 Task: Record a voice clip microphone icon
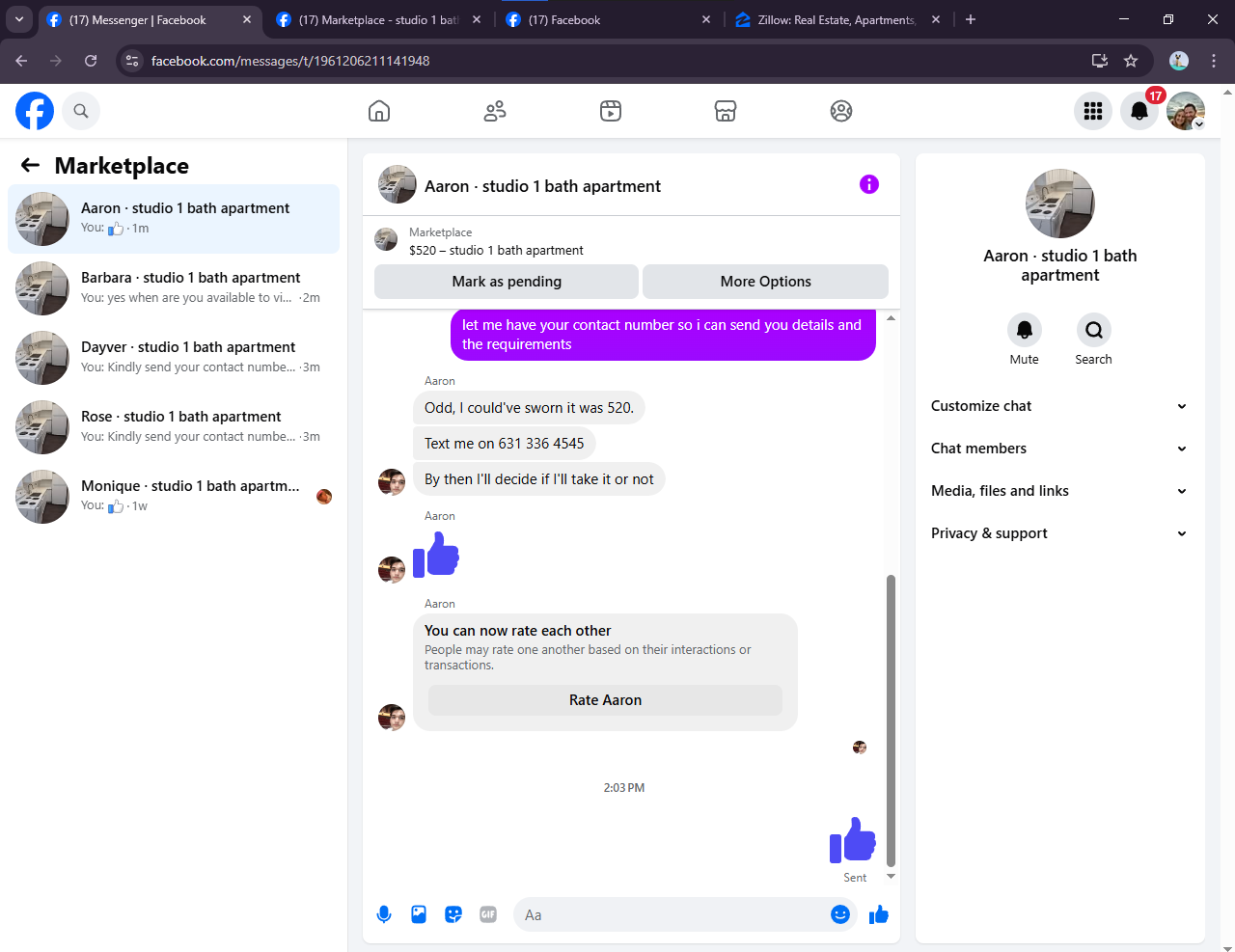click(384, 914)
